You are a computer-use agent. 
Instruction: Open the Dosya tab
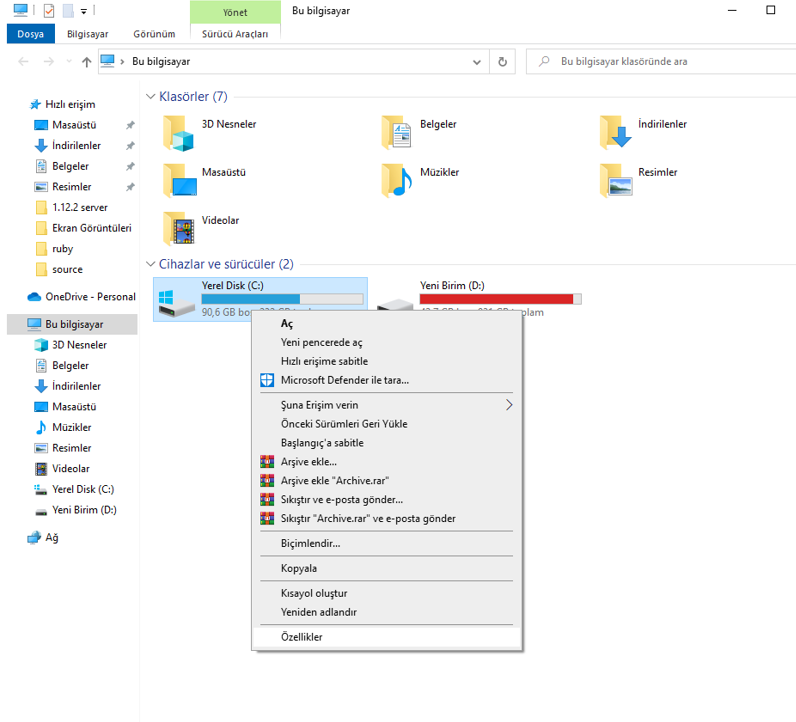(30, 34)
